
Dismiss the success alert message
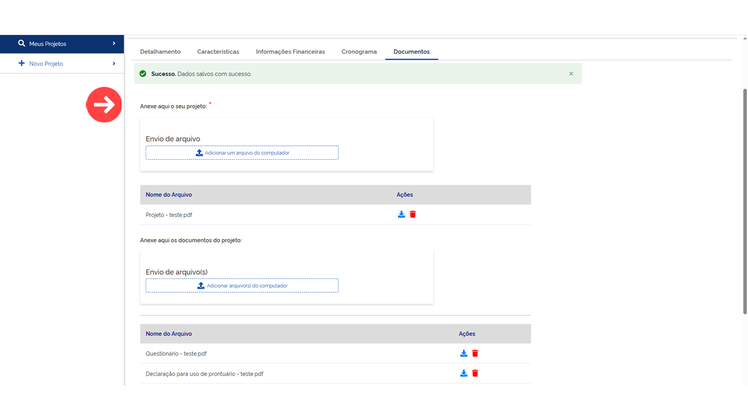click(571, 74)
